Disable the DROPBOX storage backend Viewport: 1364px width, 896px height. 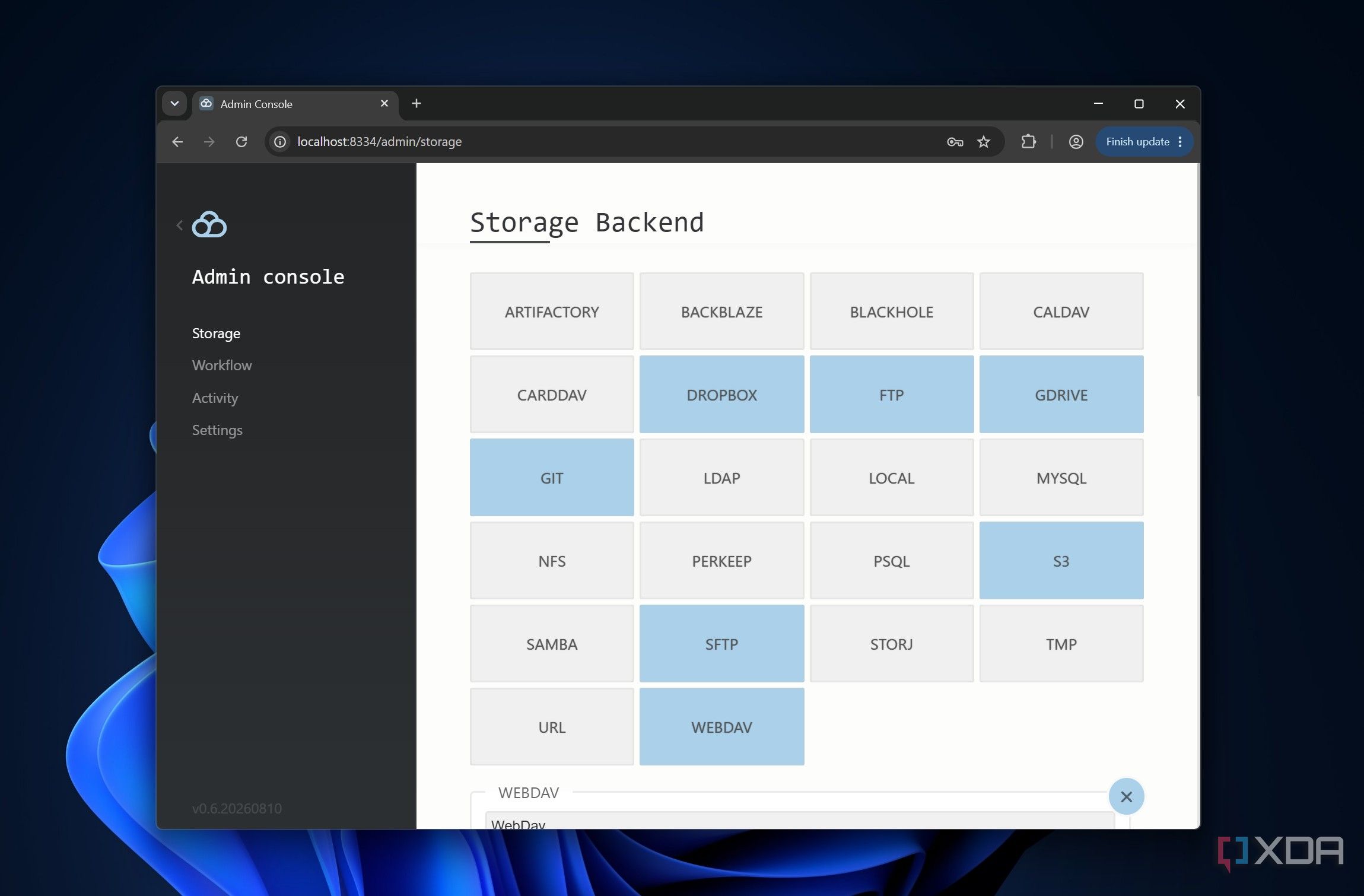721,395
